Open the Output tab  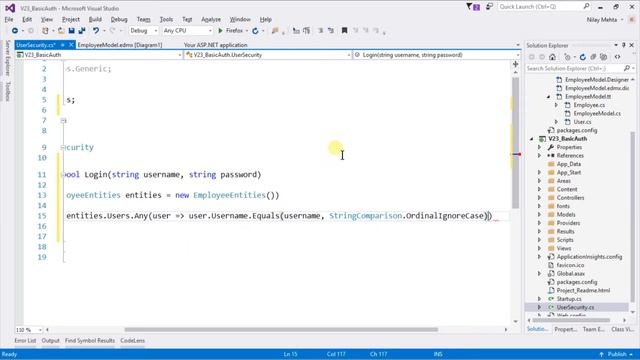pyautogui.click(x=51, y=340)
